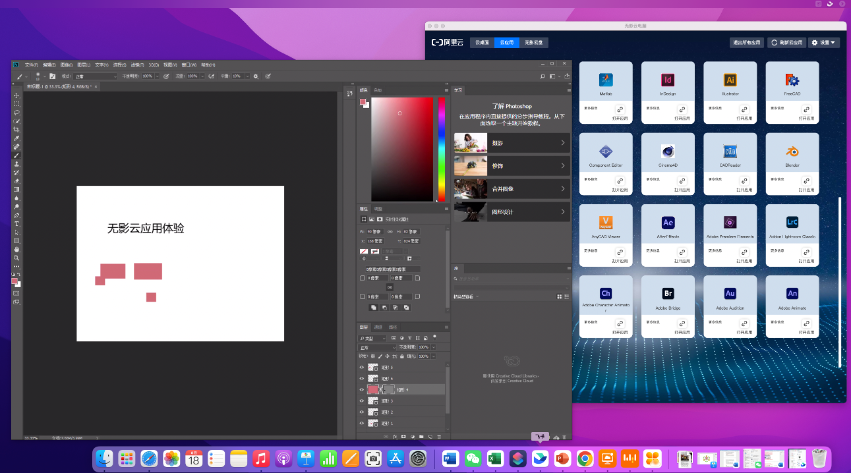Hide the selected layer with red thumbnail

pyautogui.click(x=362, y=390)
